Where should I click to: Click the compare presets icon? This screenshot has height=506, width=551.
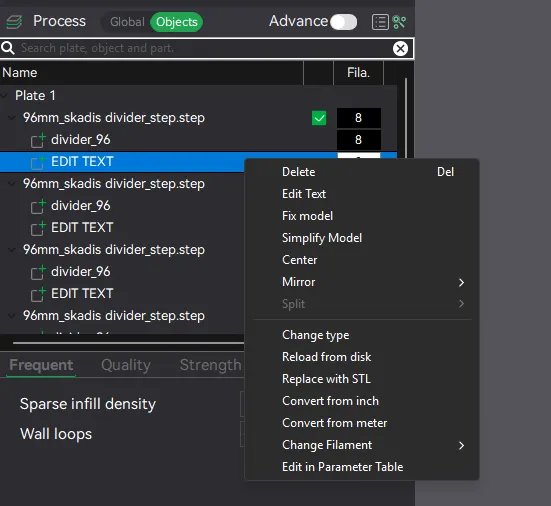click(x=399, y=22)
